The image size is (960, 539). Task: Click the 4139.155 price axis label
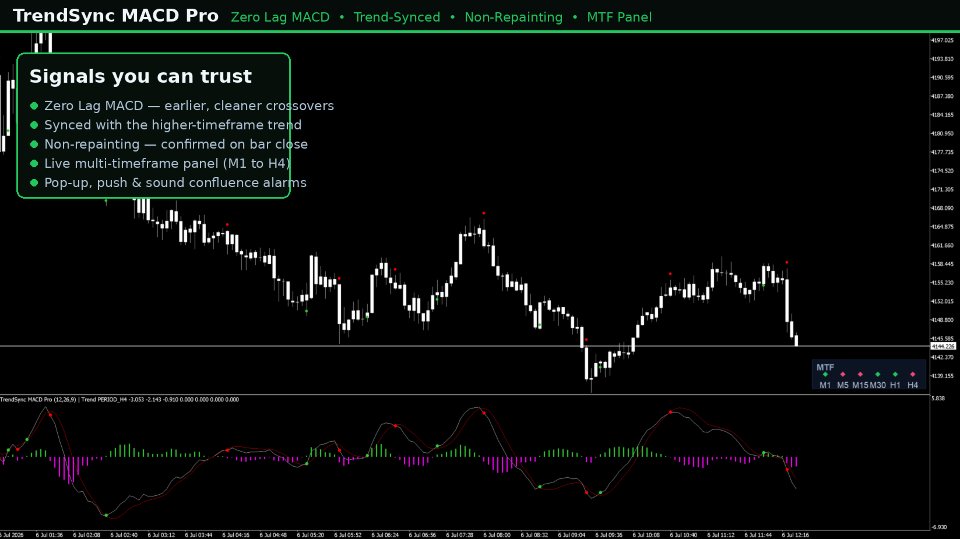pyautogui.click(x=942, y=376)
